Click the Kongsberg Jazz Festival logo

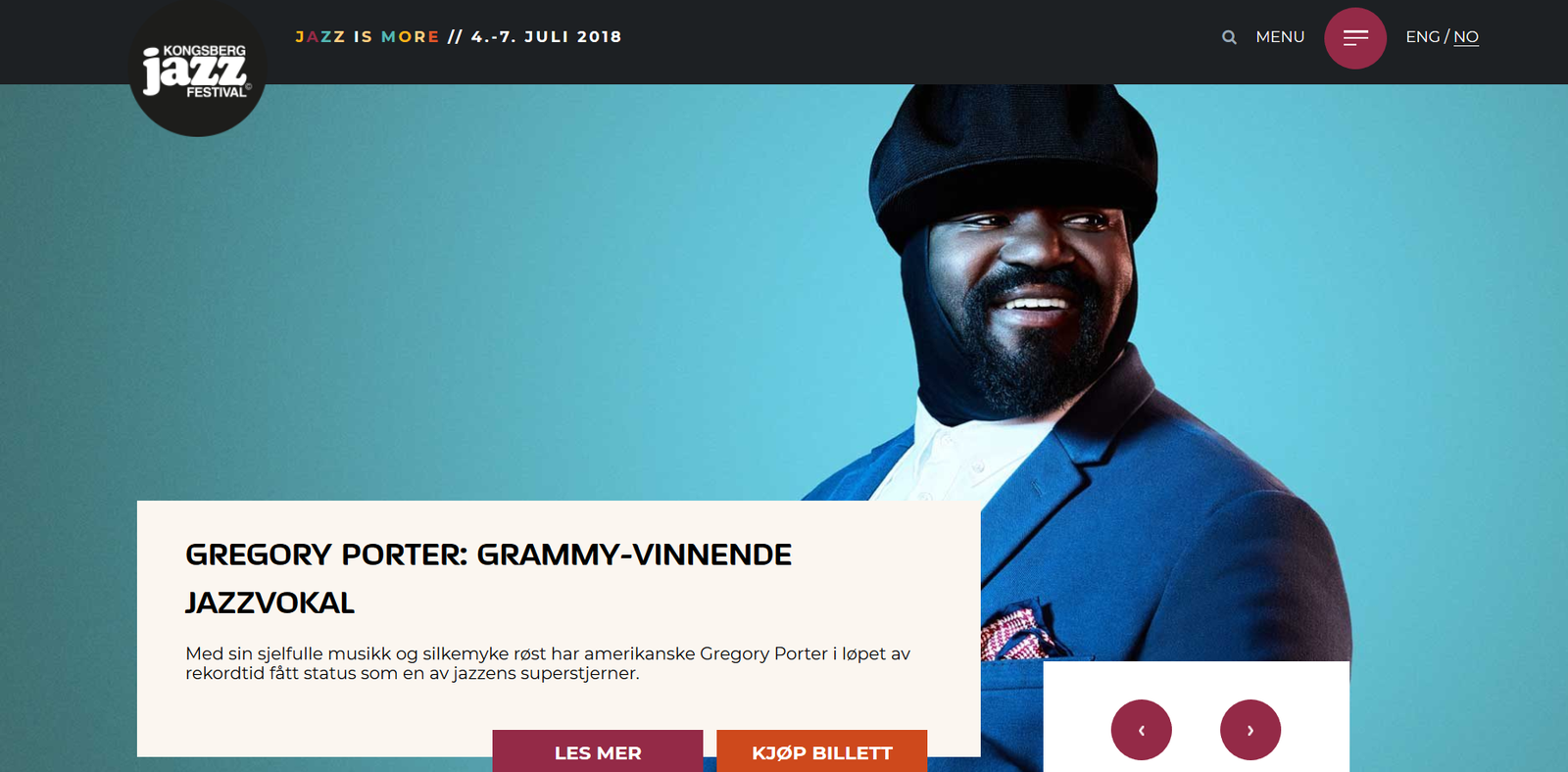pos(197,69)
